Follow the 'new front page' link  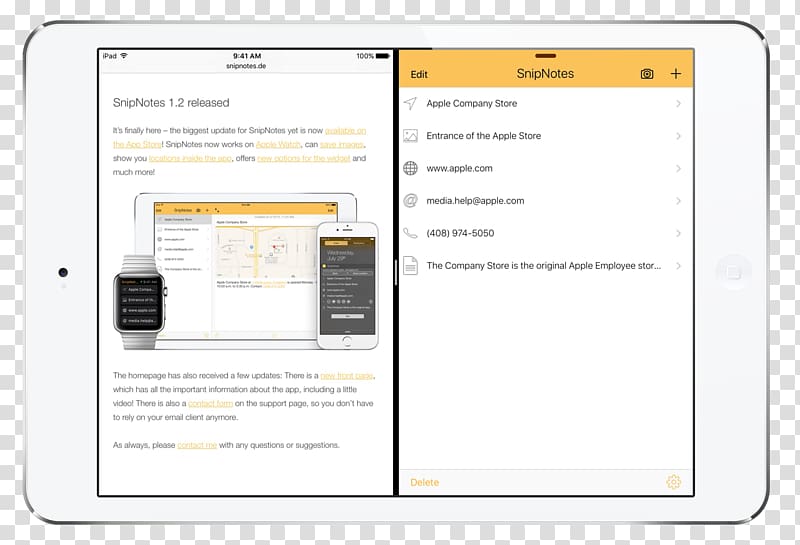[x=346, y=376]
